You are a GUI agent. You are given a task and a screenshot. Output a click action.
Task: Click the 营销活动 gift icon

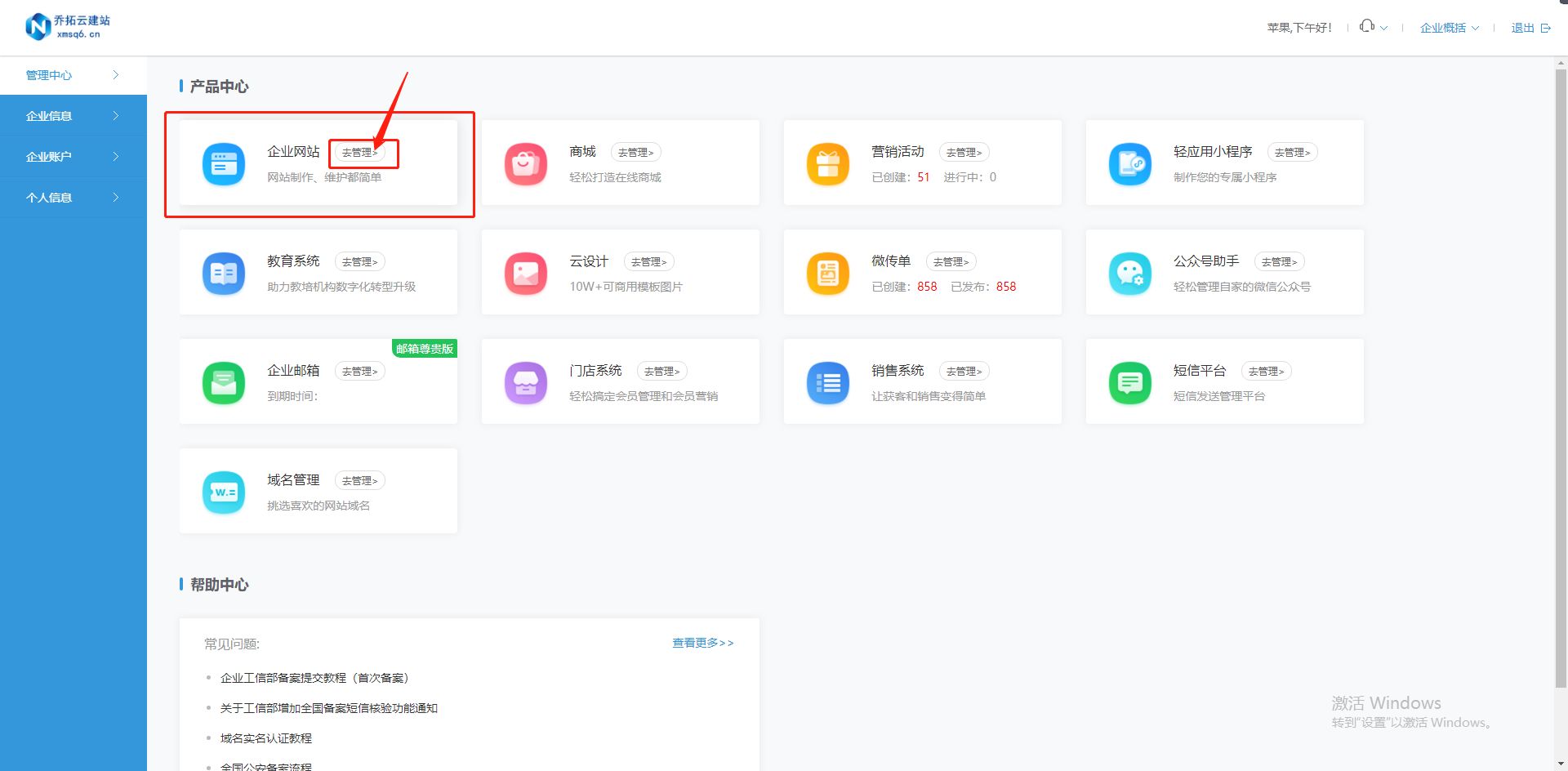(827, 163)
